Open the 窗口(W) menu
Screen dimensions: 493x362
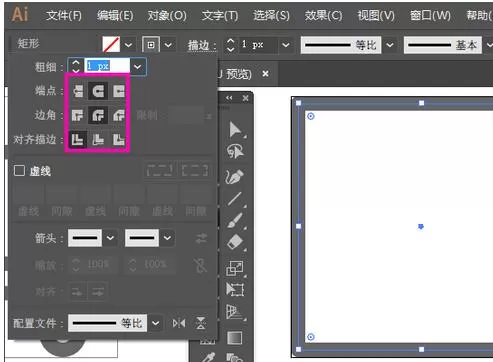[430, 15]
